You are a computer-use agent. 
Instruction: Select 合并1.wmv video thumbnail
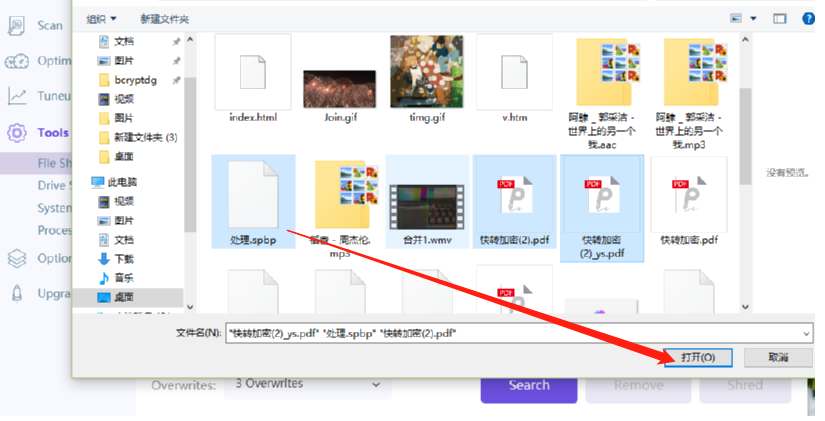point(427,207)
